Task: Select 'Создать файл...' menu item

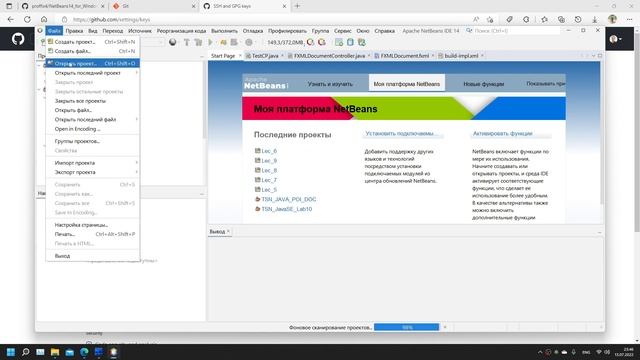Action: 93,51
